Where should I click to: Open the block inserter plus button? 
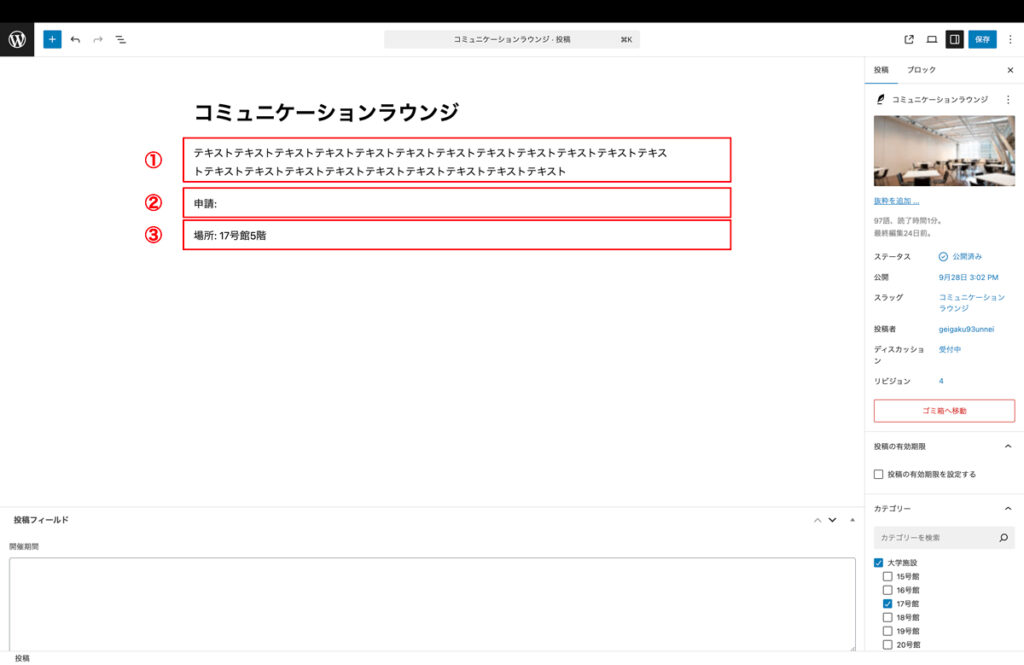(52, 39)
